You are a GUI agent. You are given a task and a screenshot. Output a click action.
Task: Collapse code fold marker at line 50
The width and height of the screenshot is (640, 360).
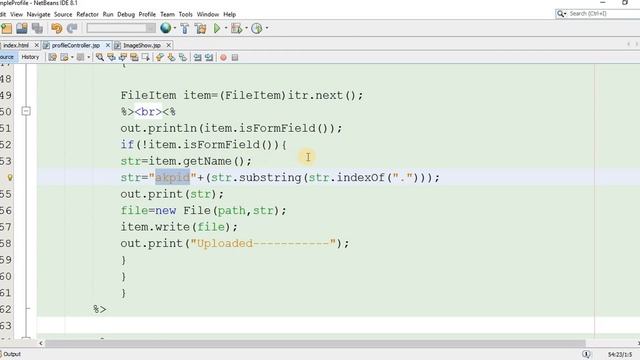[26, 111]
